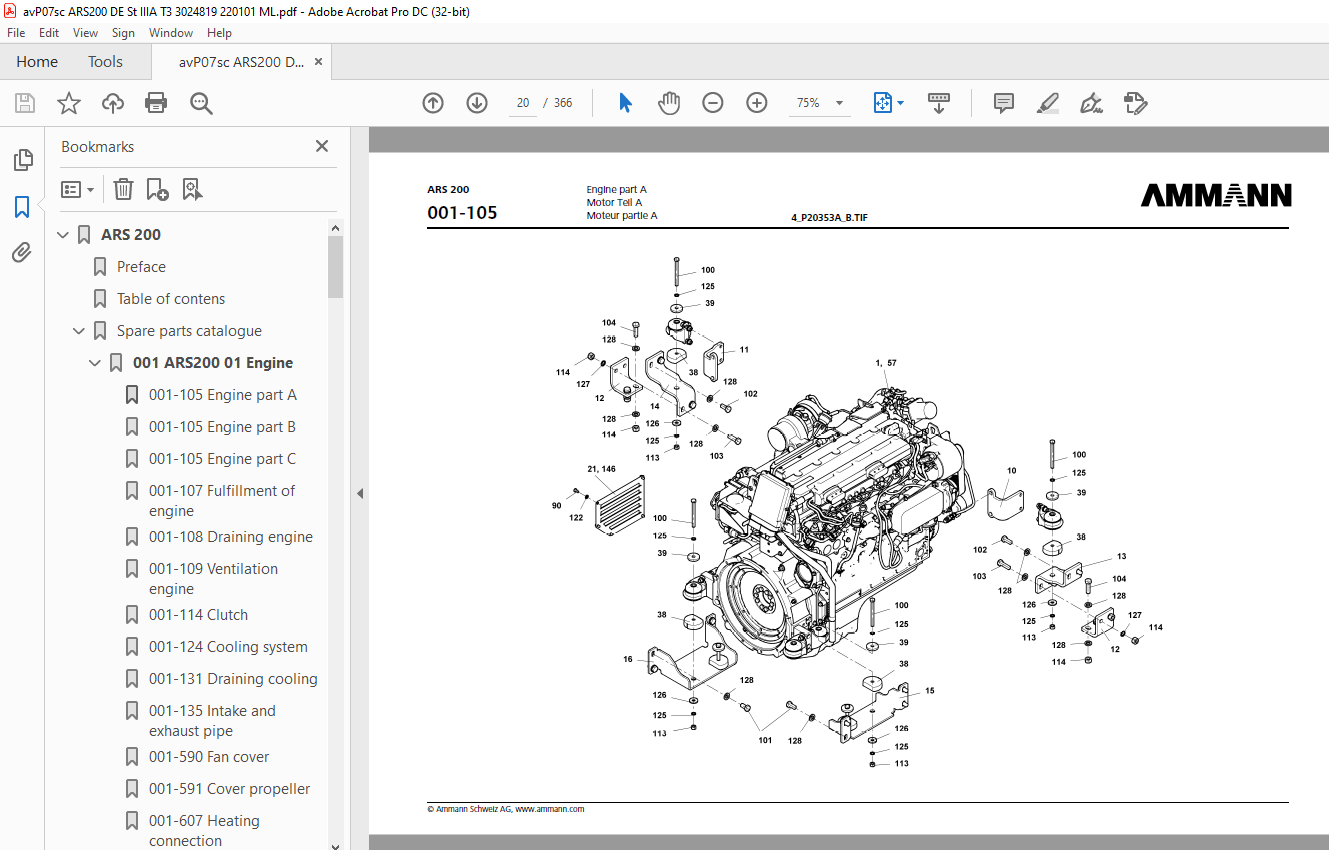1329x850 pixels.
Task: Open the 001-109 Ventilation engine bookmark
Action: tap(213, 579)
